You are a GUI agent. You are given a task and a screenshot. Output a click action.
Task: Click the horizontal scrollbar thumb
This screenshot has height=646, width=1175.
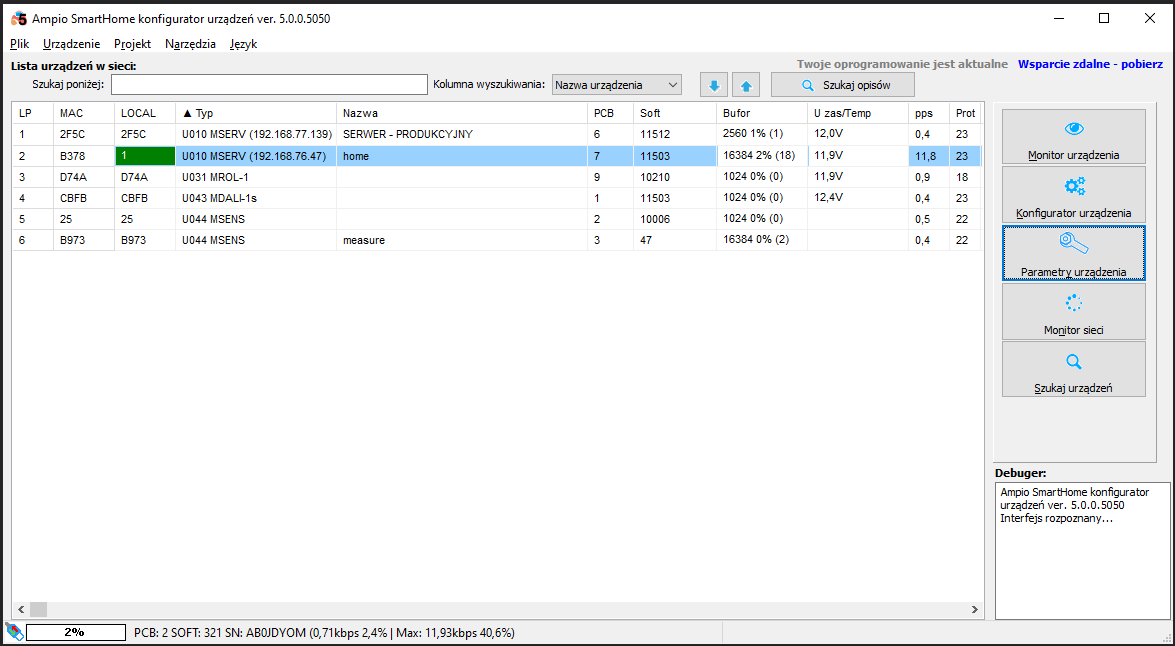click(38, 609)
